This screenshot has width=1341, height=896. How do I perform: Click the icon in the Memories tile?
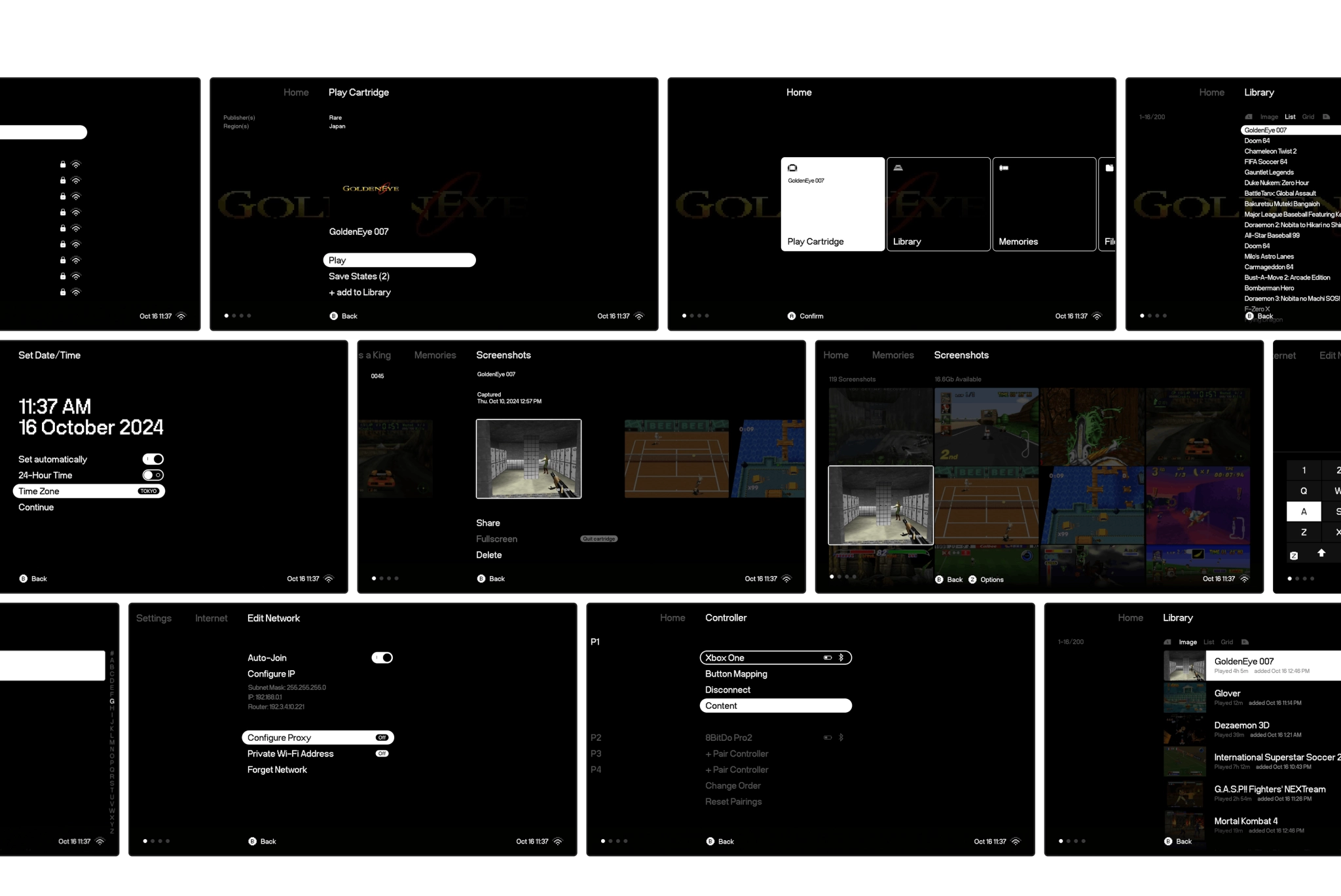click(1004, 168)
